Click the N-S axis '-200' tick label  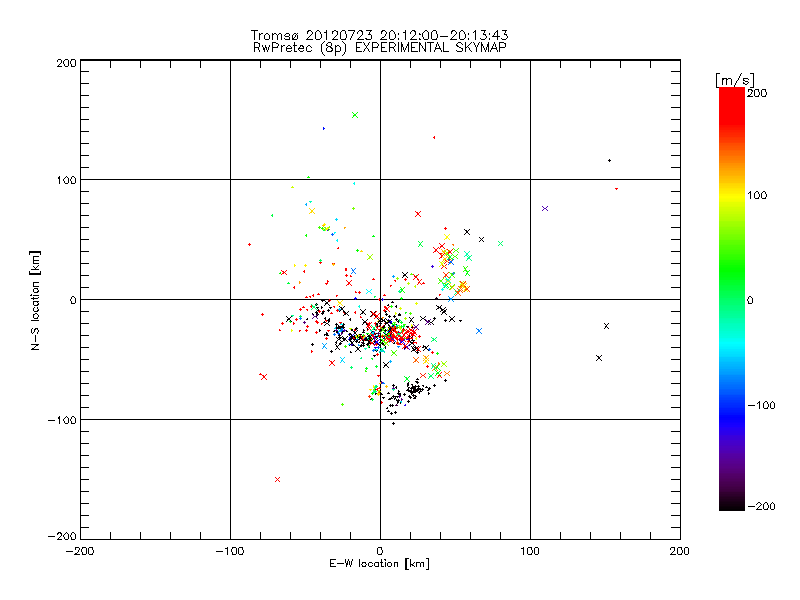pos(62,536)
